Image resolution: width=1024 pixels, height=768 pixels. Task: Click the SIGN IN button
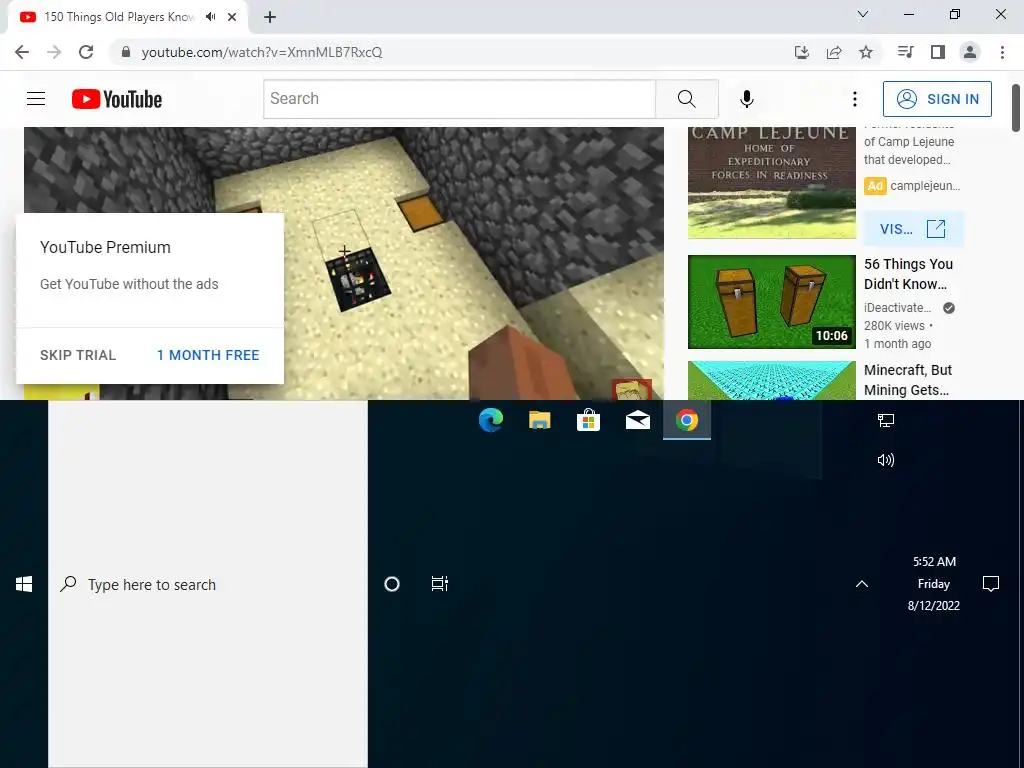[937, 99]
